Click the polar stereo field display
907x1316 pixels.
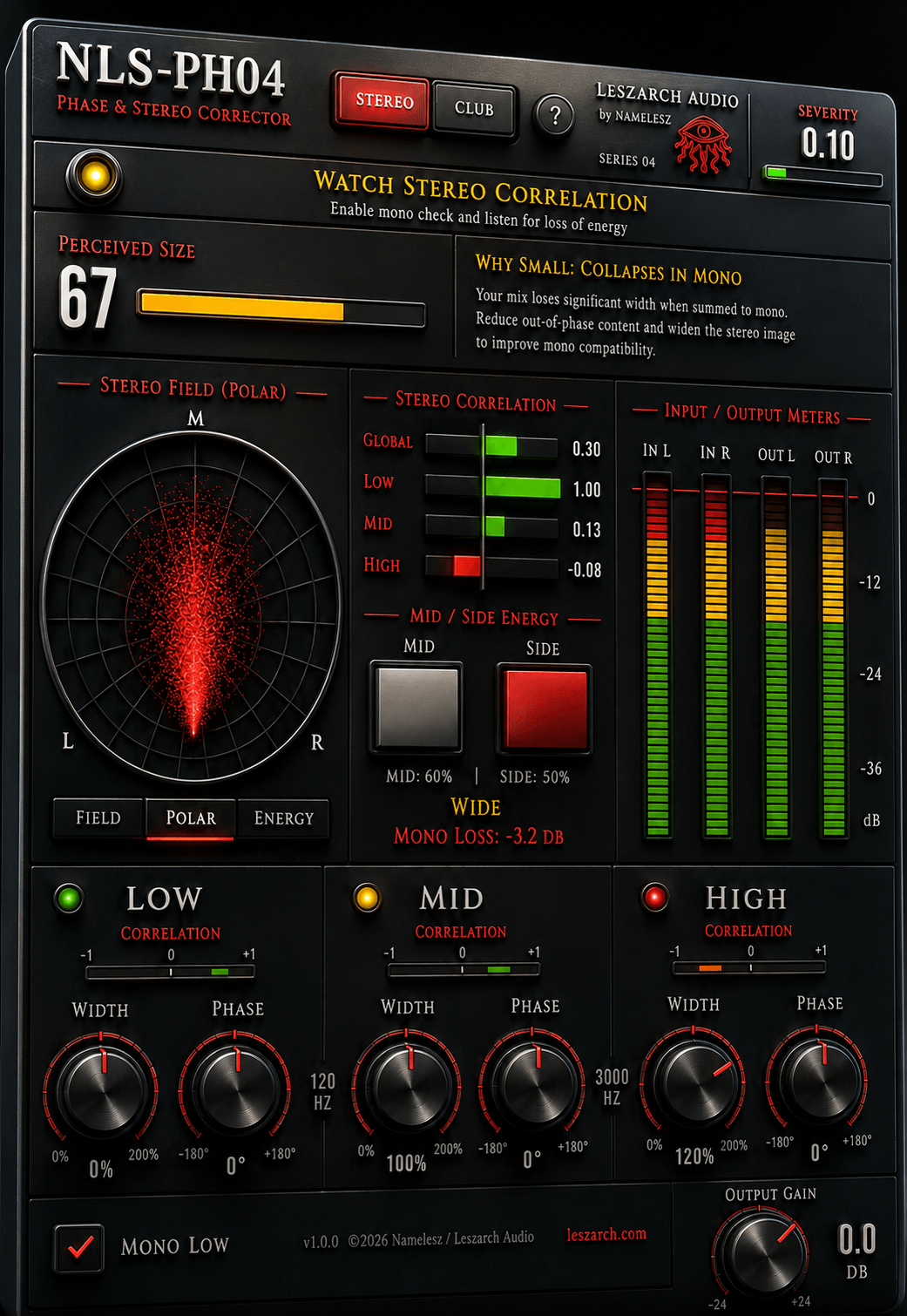point(191,607)
